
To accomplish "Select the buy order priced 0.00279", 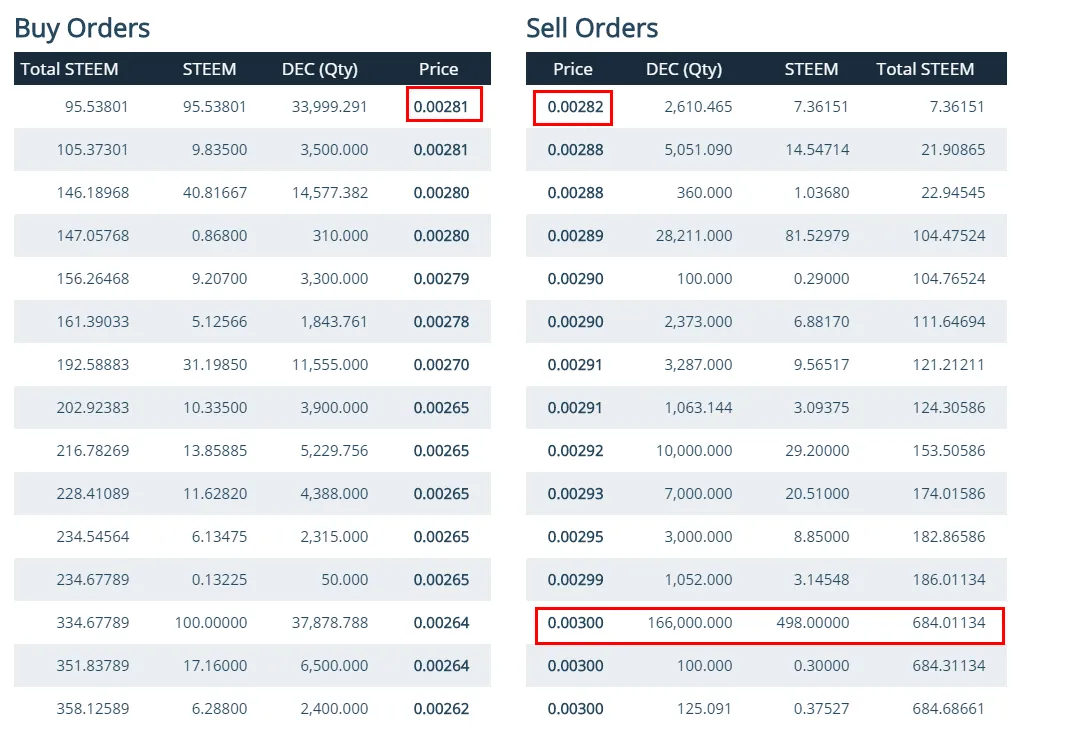I will (x=441, y=279).
